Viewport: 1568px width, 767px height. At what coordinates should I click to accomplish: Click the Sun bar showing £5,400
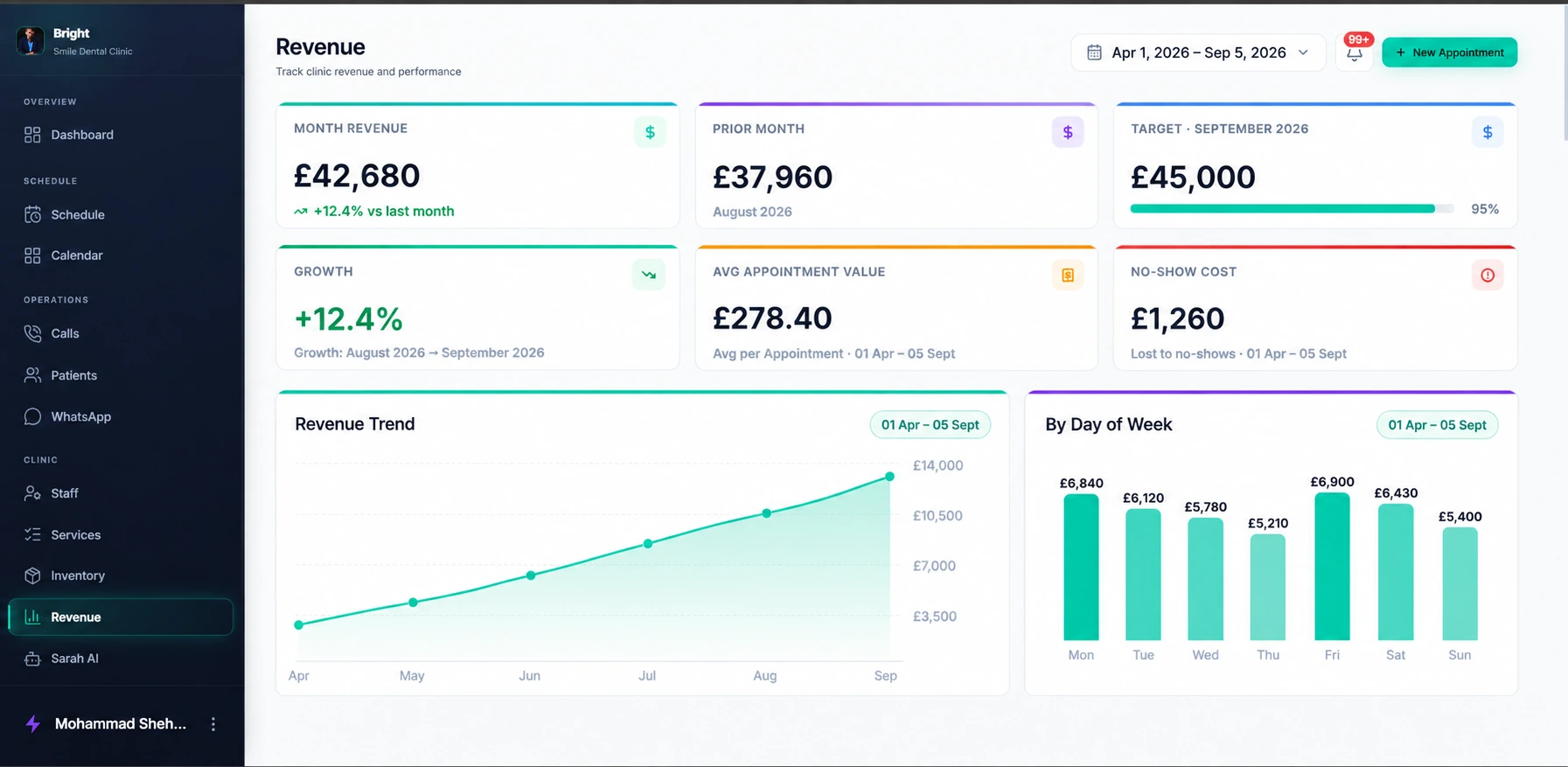coord(1460,584)
